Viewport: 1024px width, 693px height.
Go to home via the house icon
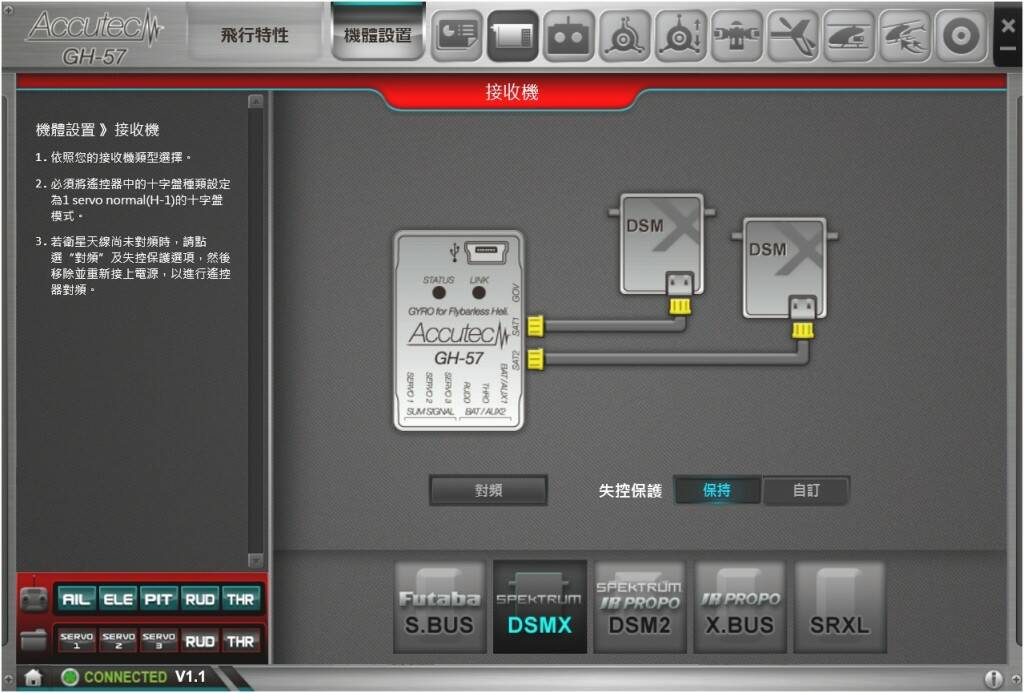pyautogui.click(x=33, y=677)
